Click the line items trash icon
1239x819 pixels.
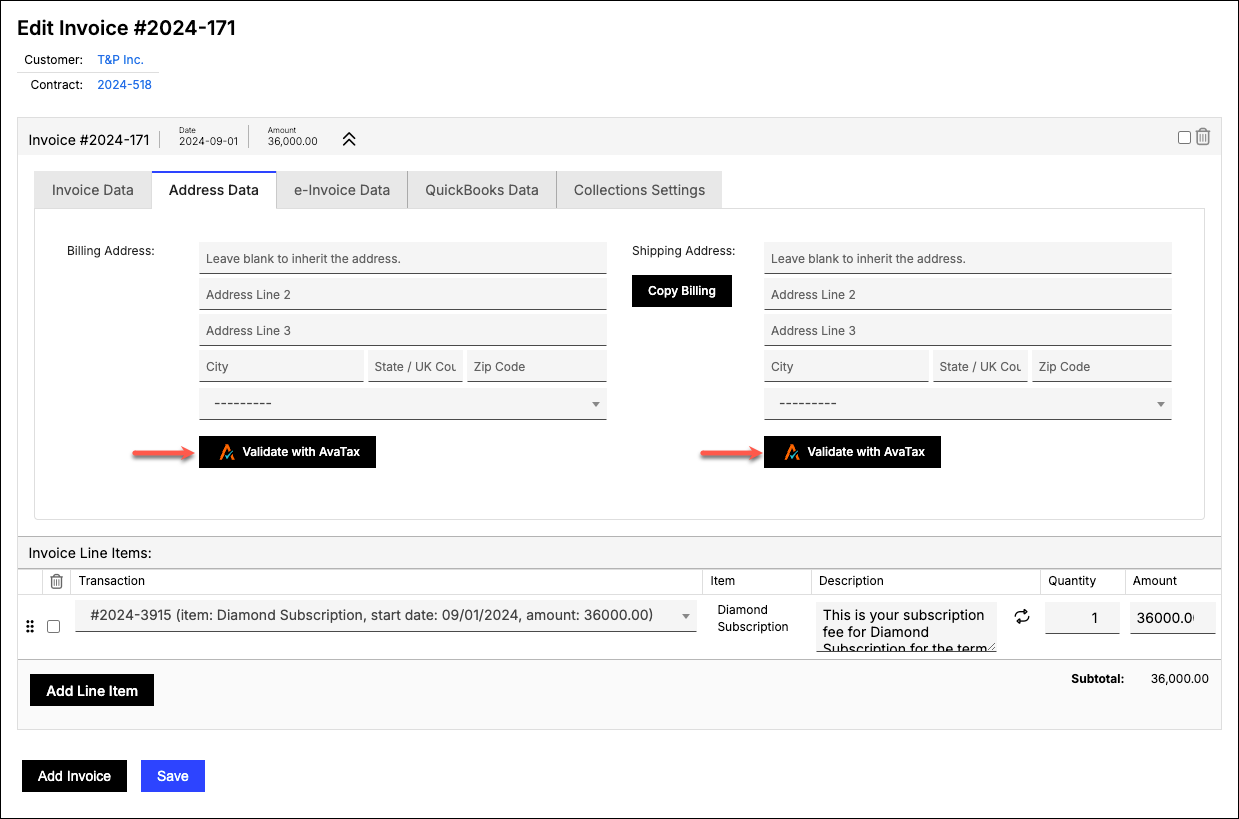57,581
